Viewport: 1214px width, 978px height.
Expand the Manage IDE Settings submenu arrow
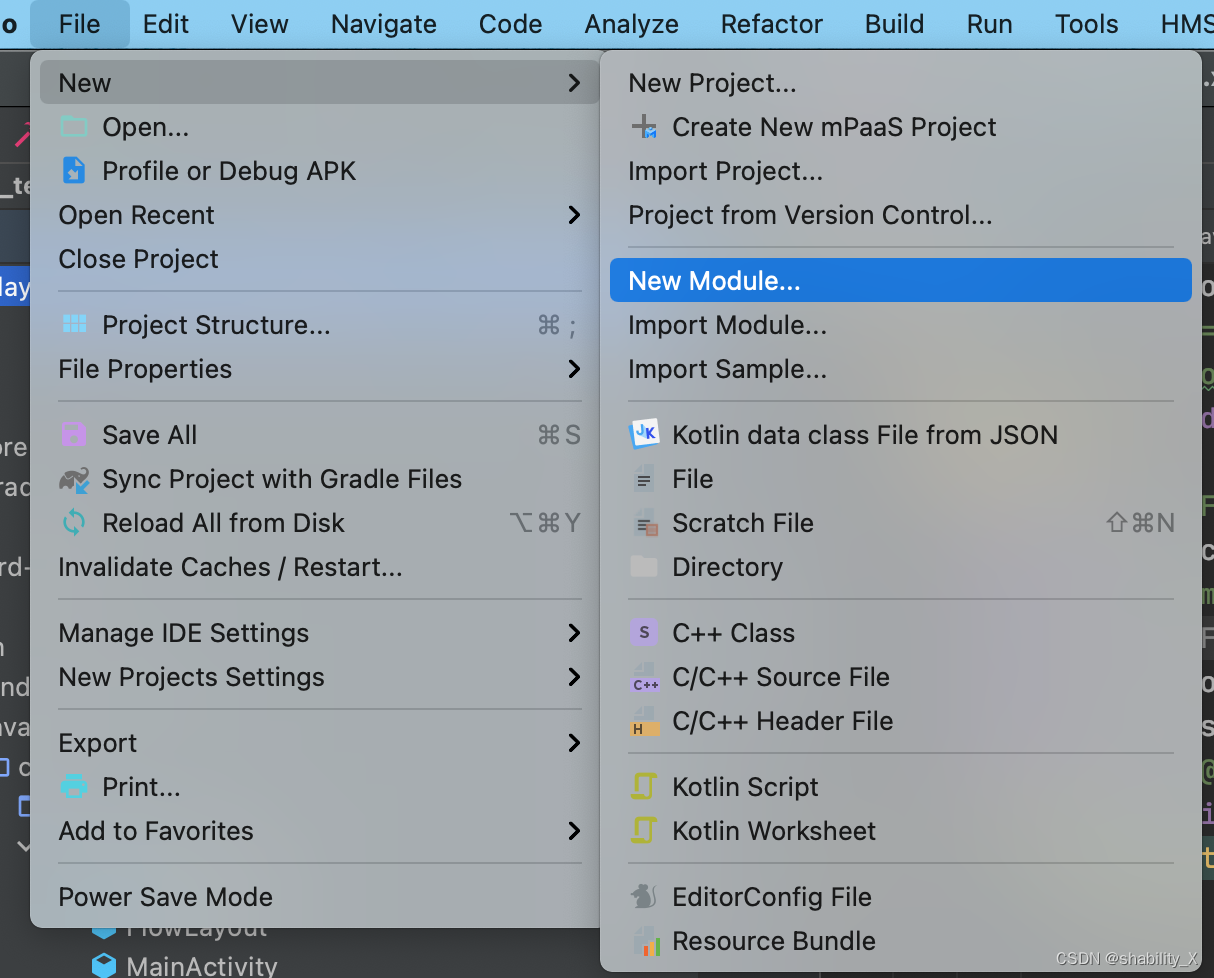click(x=574, y=633)
